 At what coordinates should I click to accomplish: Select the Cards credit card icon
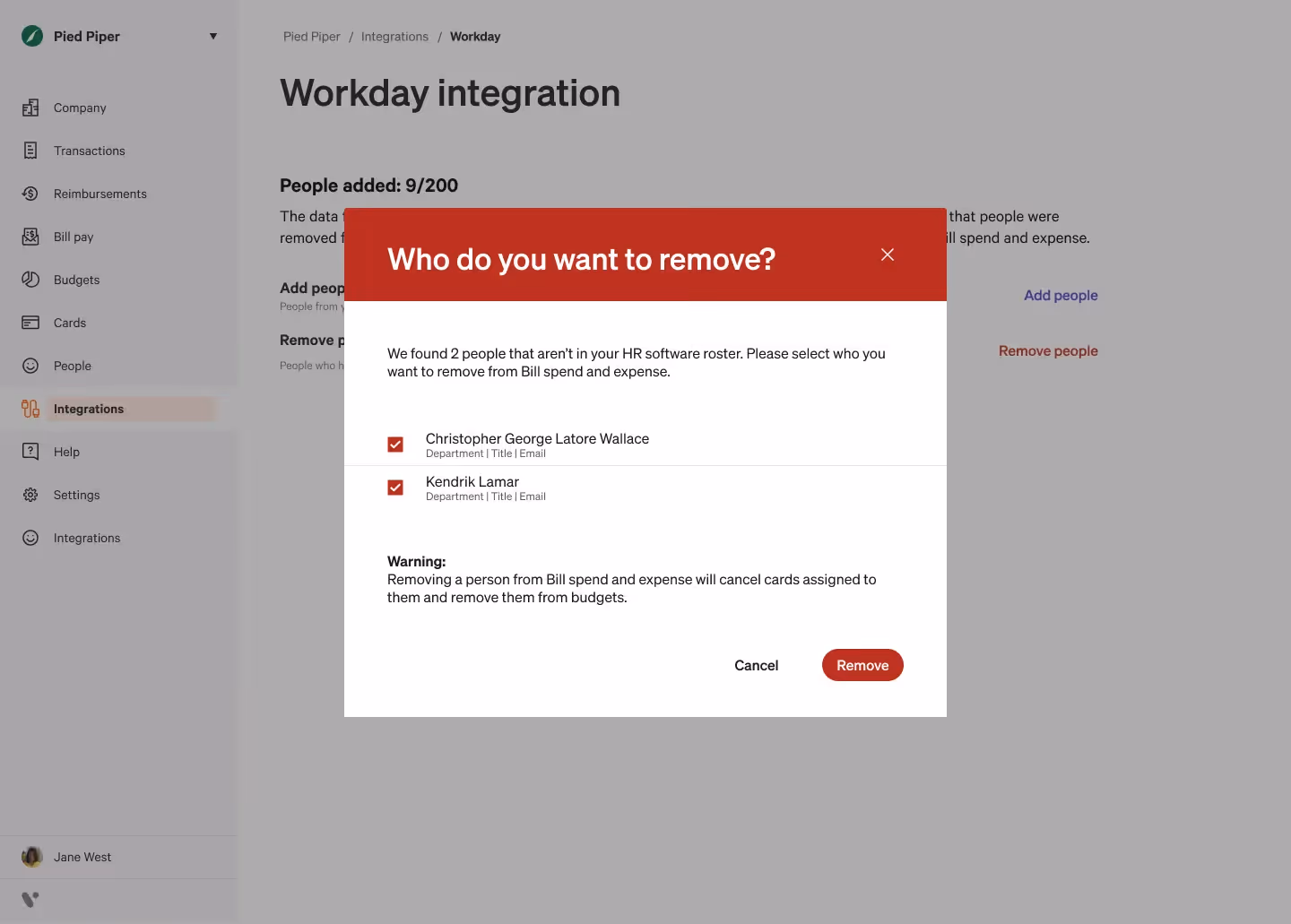(30, 323)
